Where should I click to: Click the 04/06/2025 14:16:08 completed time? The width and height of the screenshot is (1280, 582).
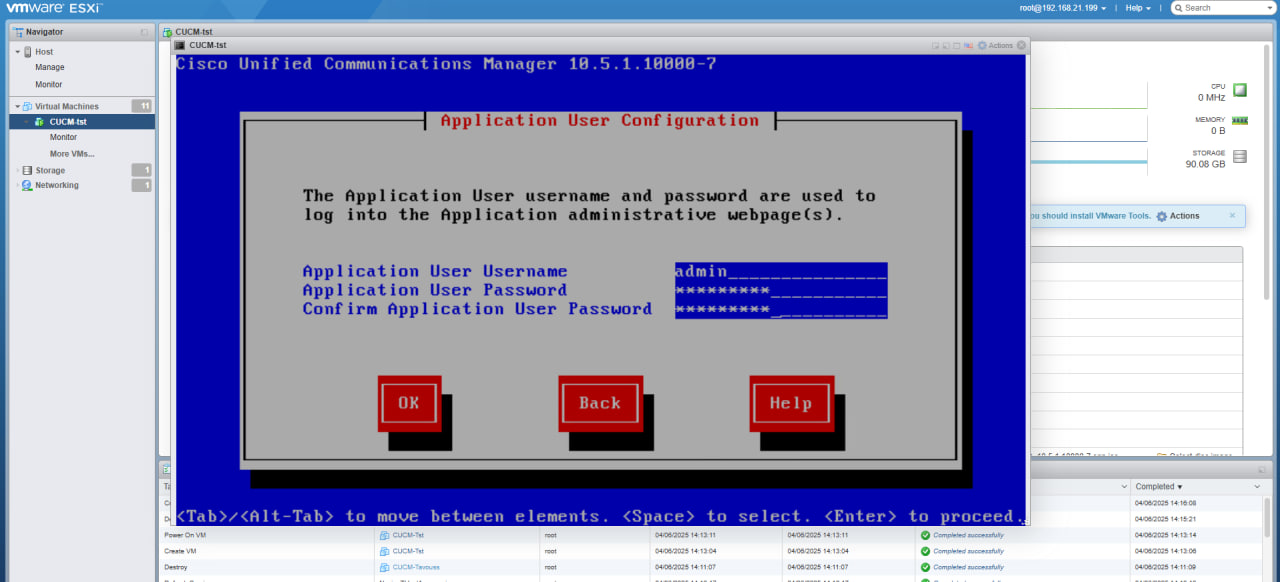click(x=1166, y=503)
